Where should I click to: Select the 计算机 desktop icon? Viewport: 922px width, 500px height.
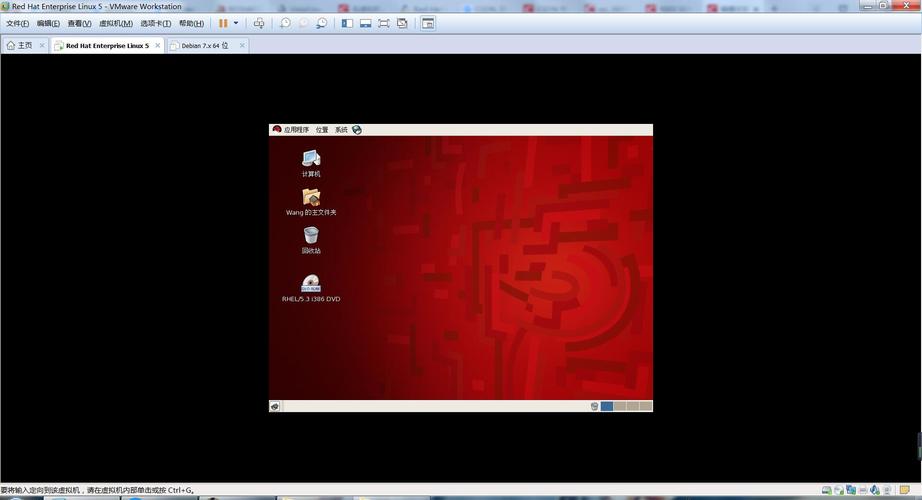point(311,163)
